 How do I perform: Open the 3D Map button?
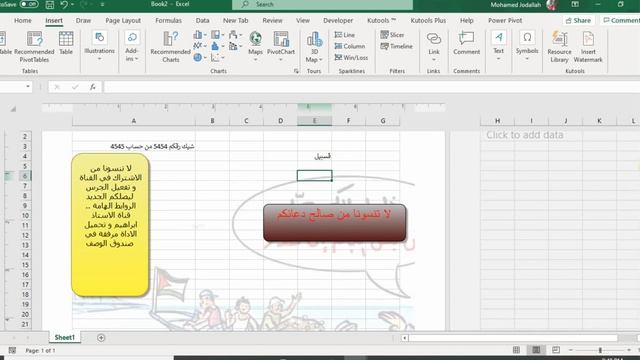tap(314, 47)
